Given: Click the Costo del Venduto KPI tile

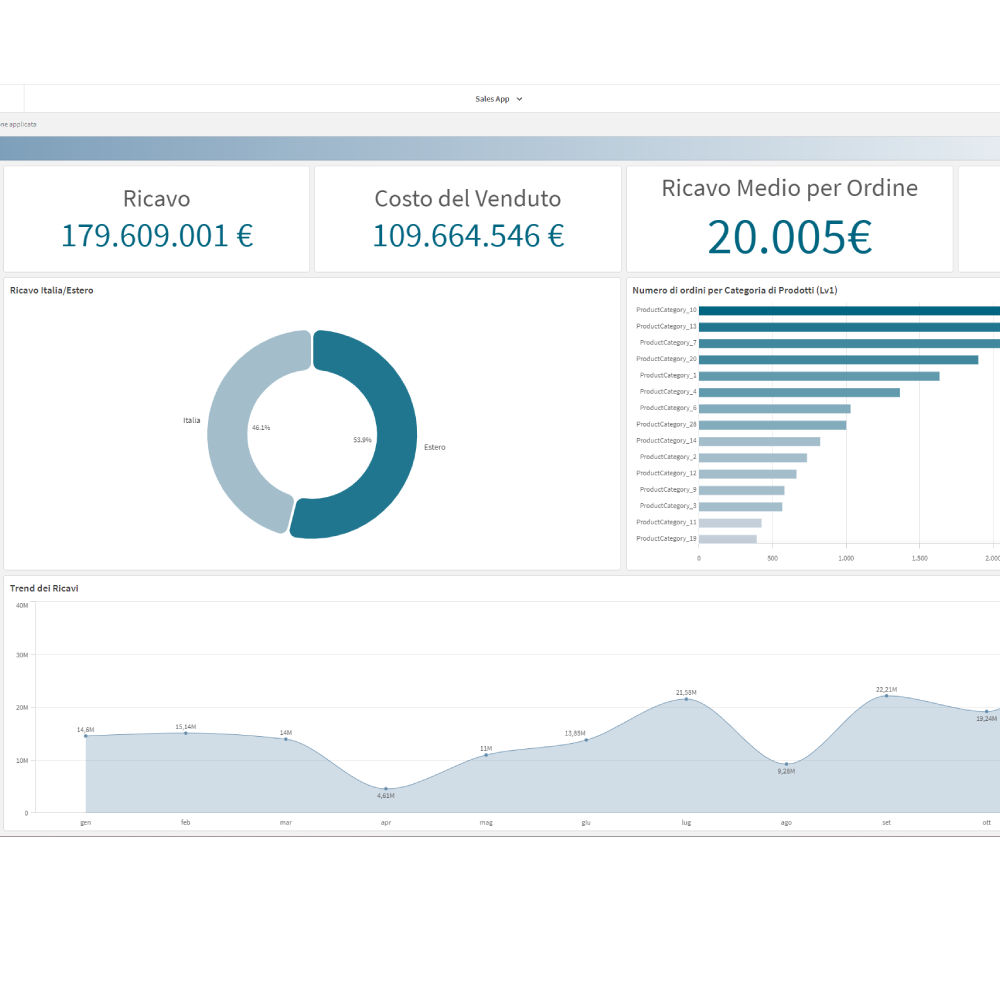Looking at the screenshot, I should pyautogui.click(x=467, y=218).
